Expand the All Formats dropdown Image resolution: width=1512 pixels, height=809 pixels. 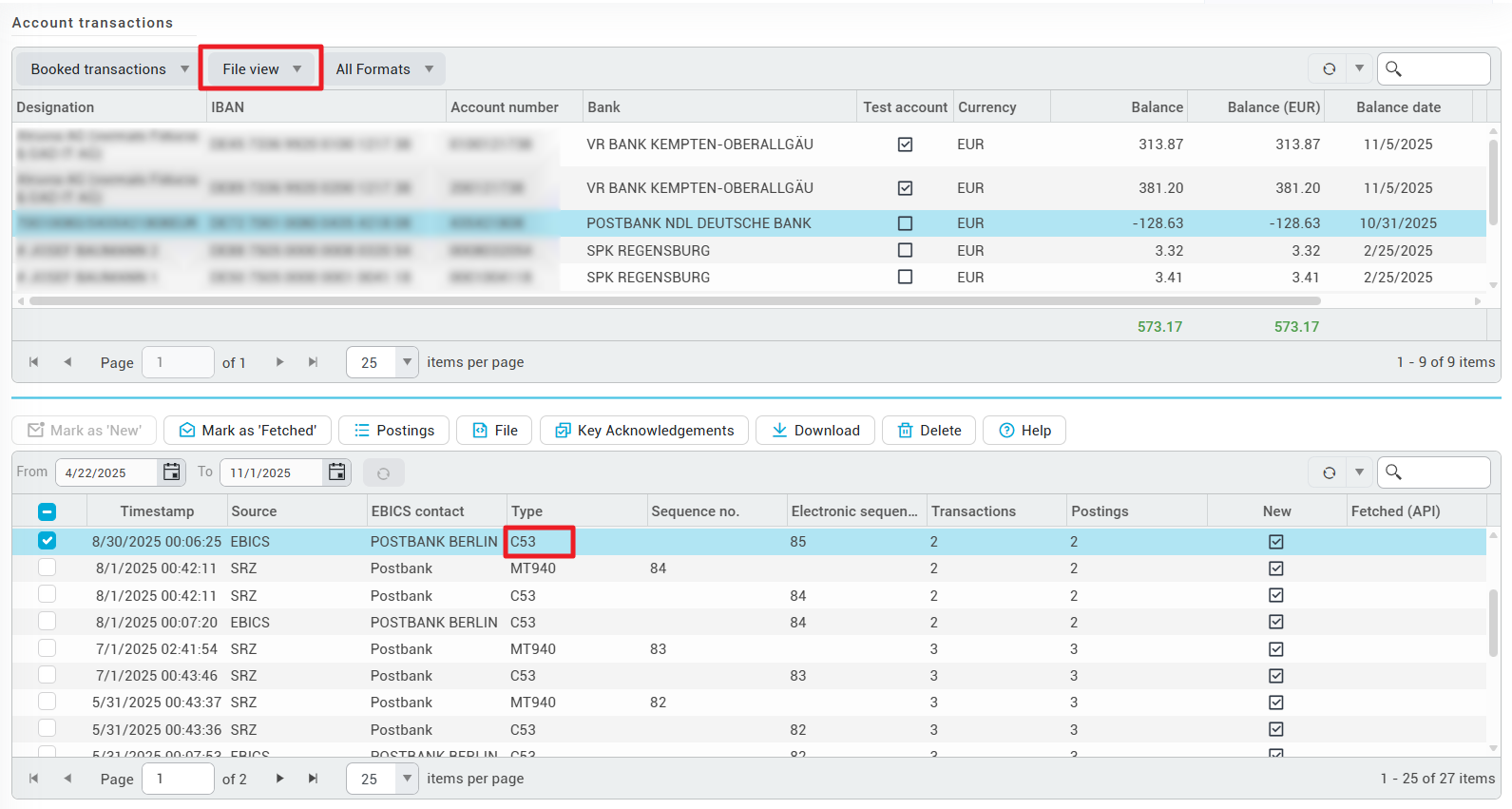pyautogui.click(x=384, y=69)
